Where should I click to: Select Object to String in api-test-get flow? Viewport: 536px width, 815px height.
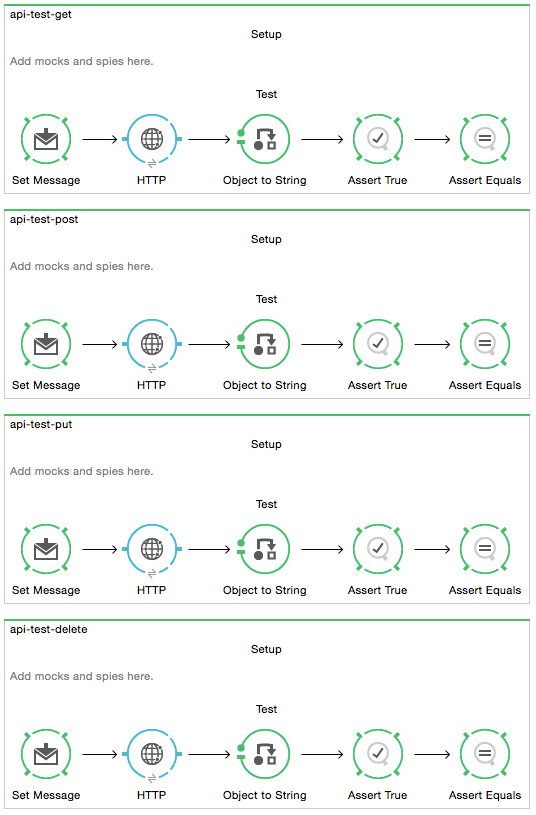265,139
